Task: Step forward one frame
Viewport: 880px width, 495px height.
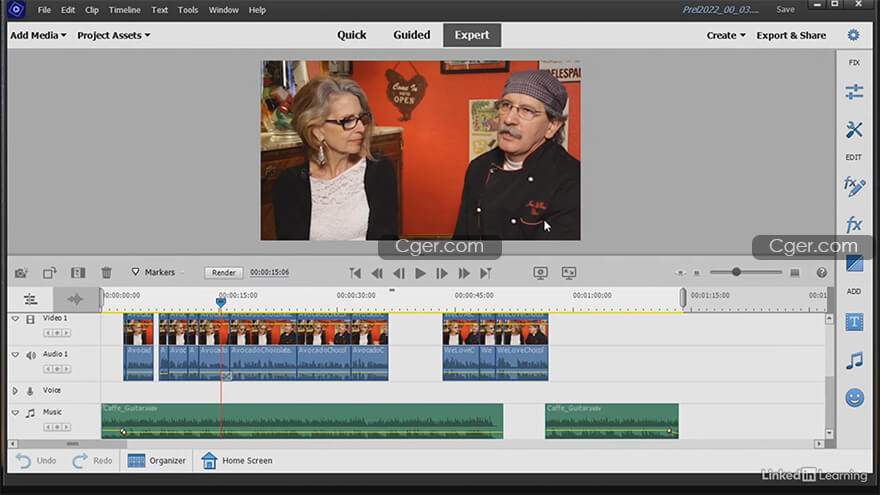Action: pyautogui.click(x=442, y=273)
